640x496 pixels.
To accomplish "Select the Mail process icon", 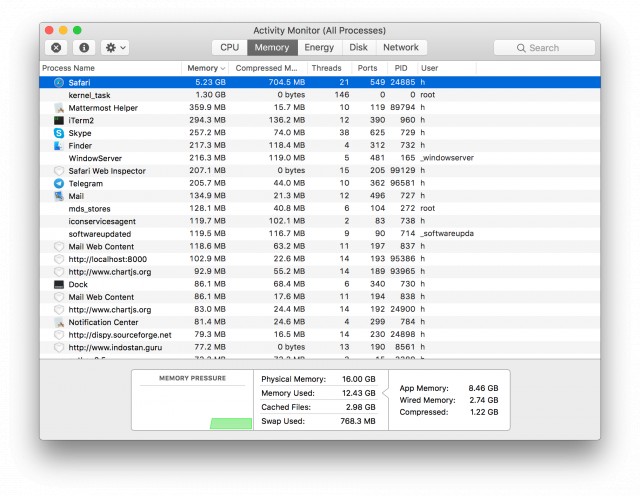I will click(59, 196).
